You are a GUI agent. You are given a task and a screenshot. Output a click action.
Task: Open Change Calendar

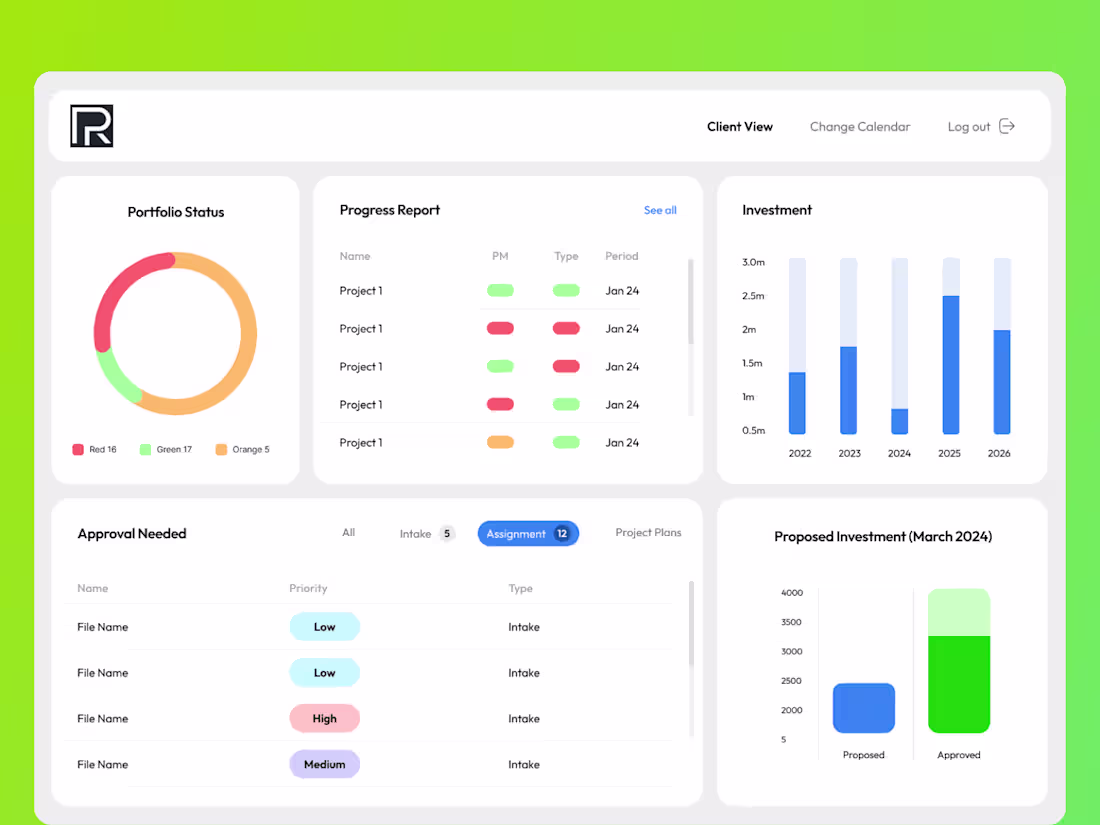[860, 126]
